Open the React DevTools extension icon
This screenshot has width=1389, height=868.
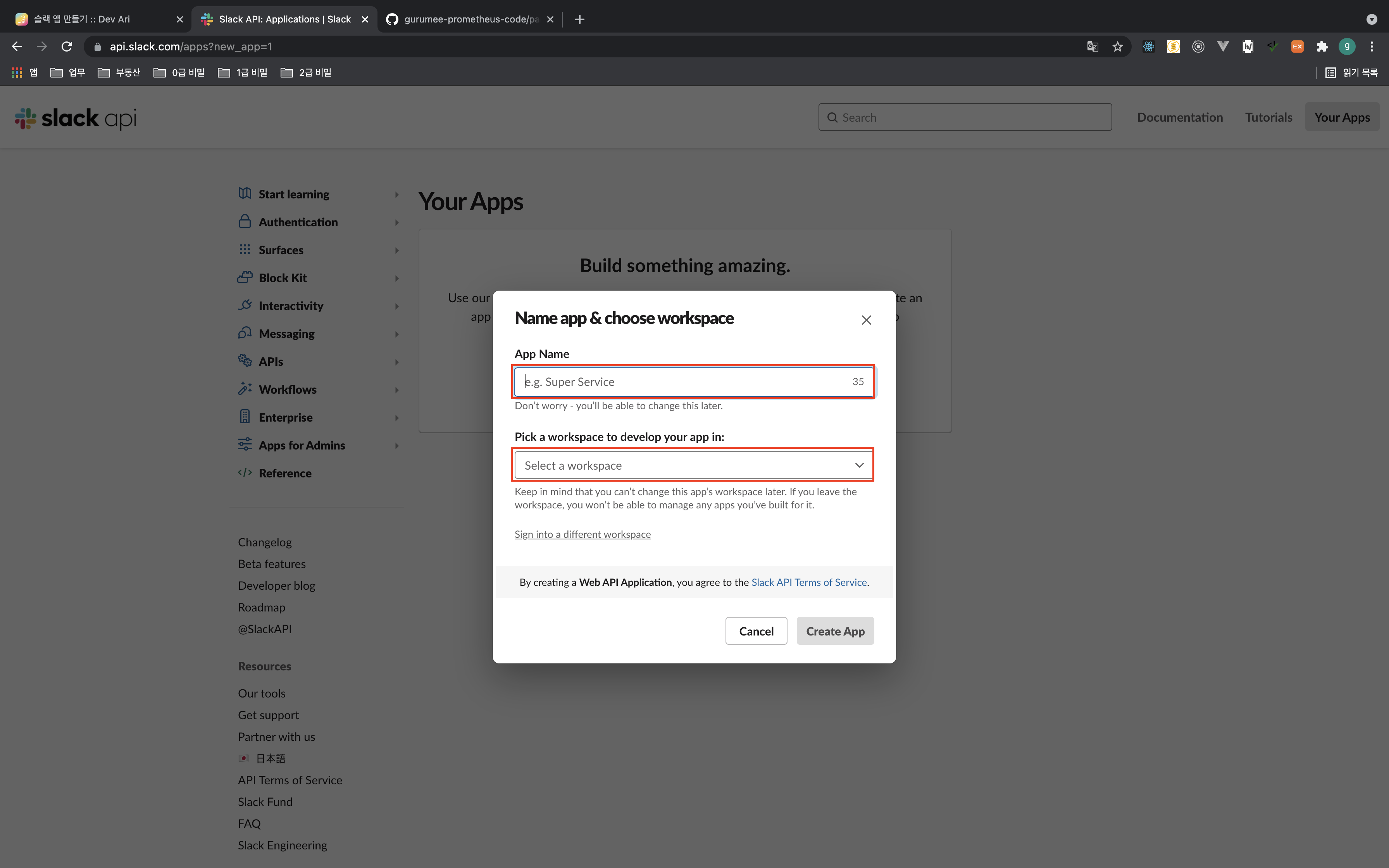click(1148, 46)
